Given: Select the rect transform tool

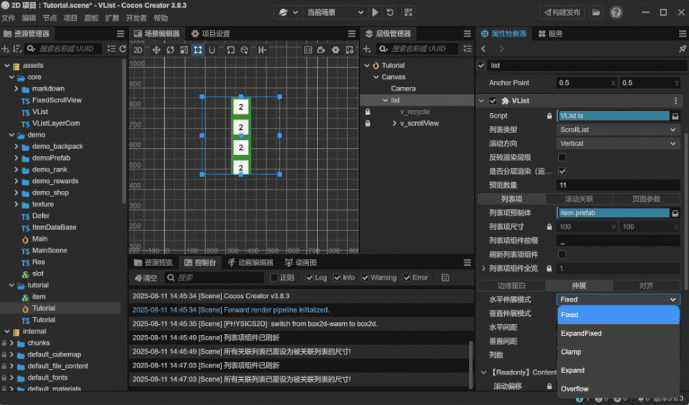Looking at the screenshot, I should (x=198, y=50).
